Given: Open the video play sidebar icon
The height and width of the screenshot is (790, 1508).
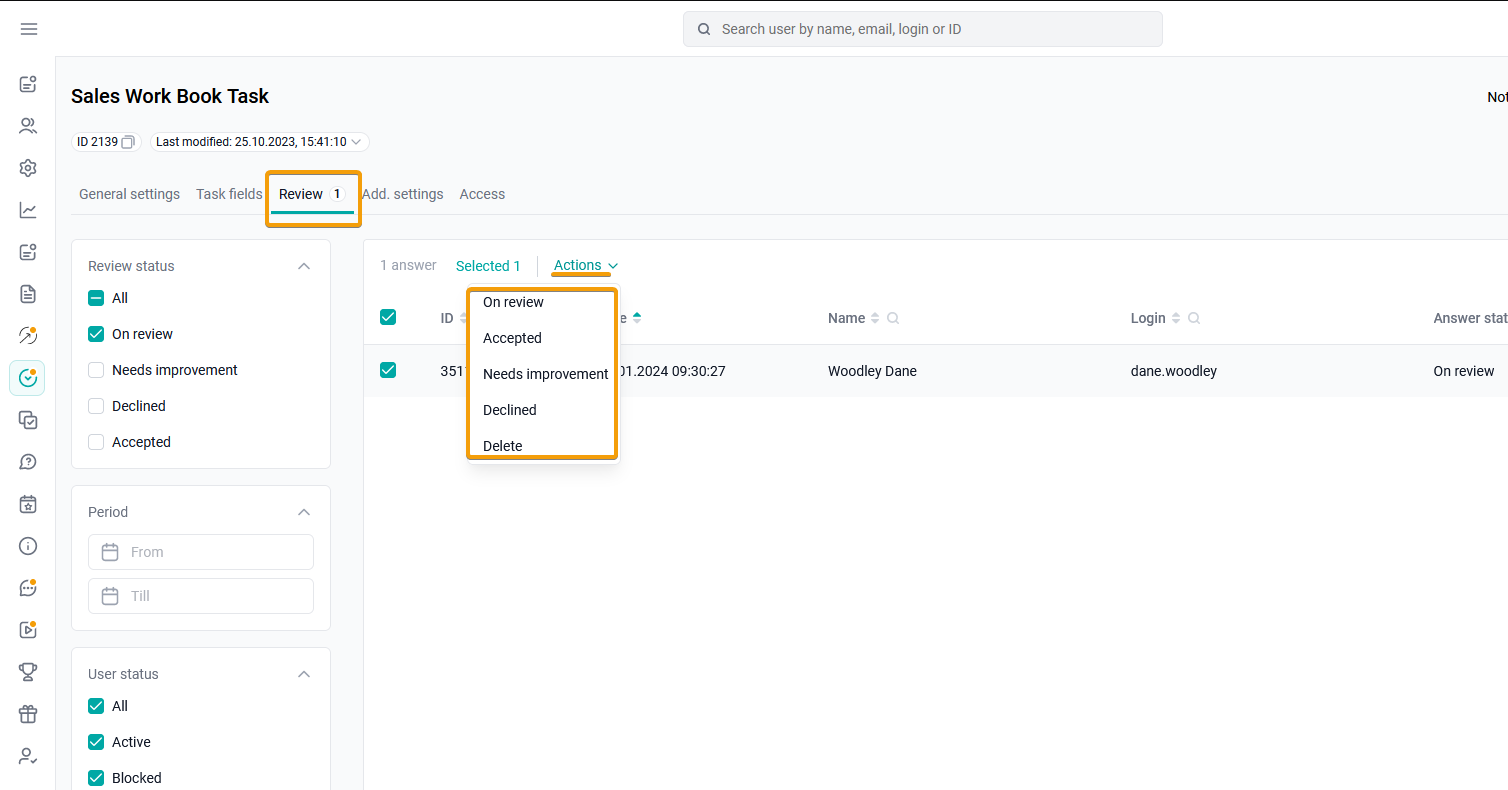Looking at the screenshot, I should coord(28,630).
